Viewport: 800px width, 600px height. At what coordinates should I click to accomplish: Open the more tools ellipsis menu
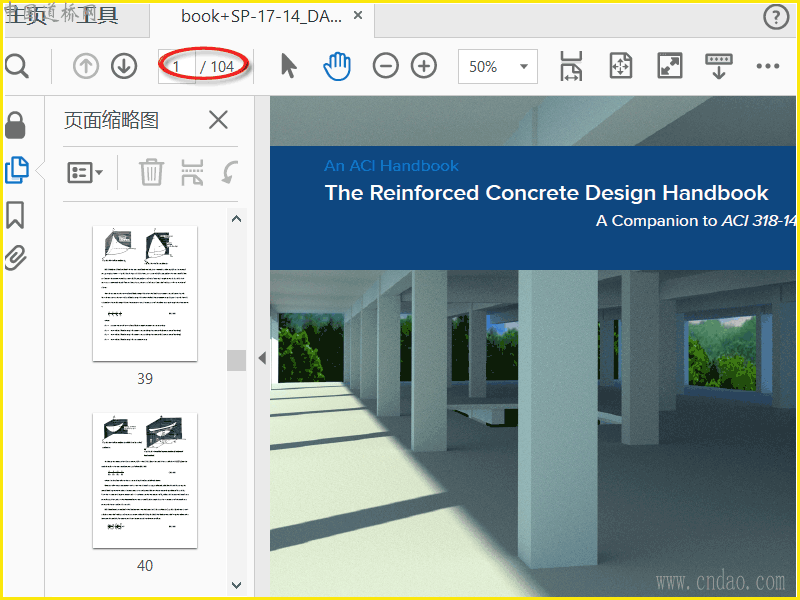[x=767, y=66]
